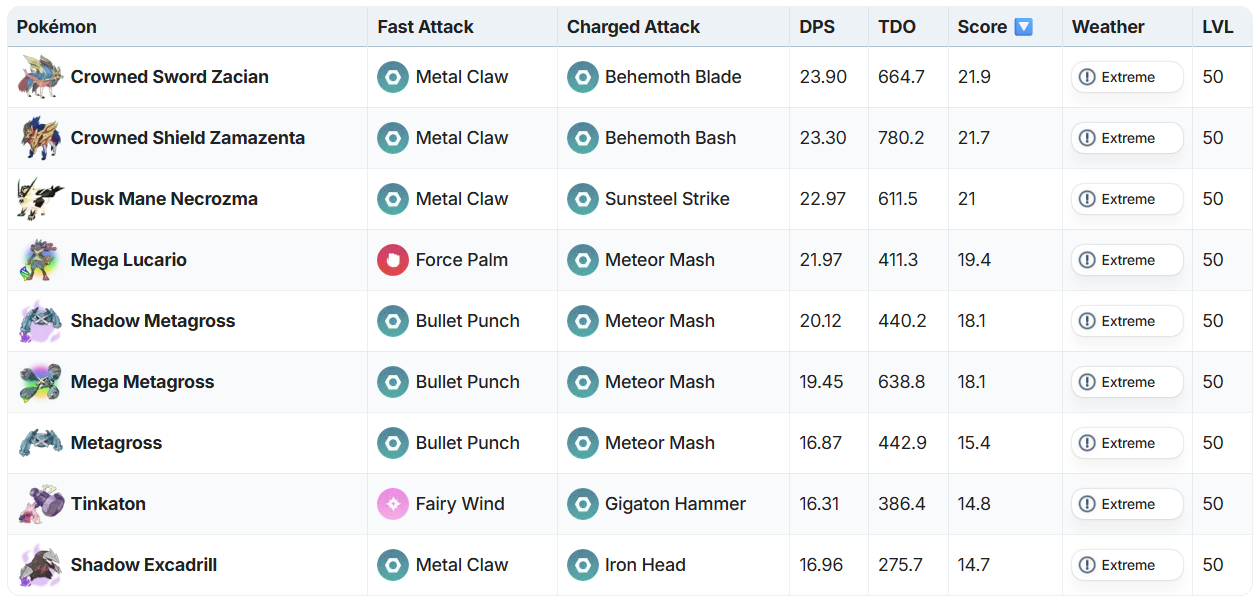Open Crowned Shield Zamazenta name link
The width and height of the screenshot is (1256, 600).
pos(187,138)
